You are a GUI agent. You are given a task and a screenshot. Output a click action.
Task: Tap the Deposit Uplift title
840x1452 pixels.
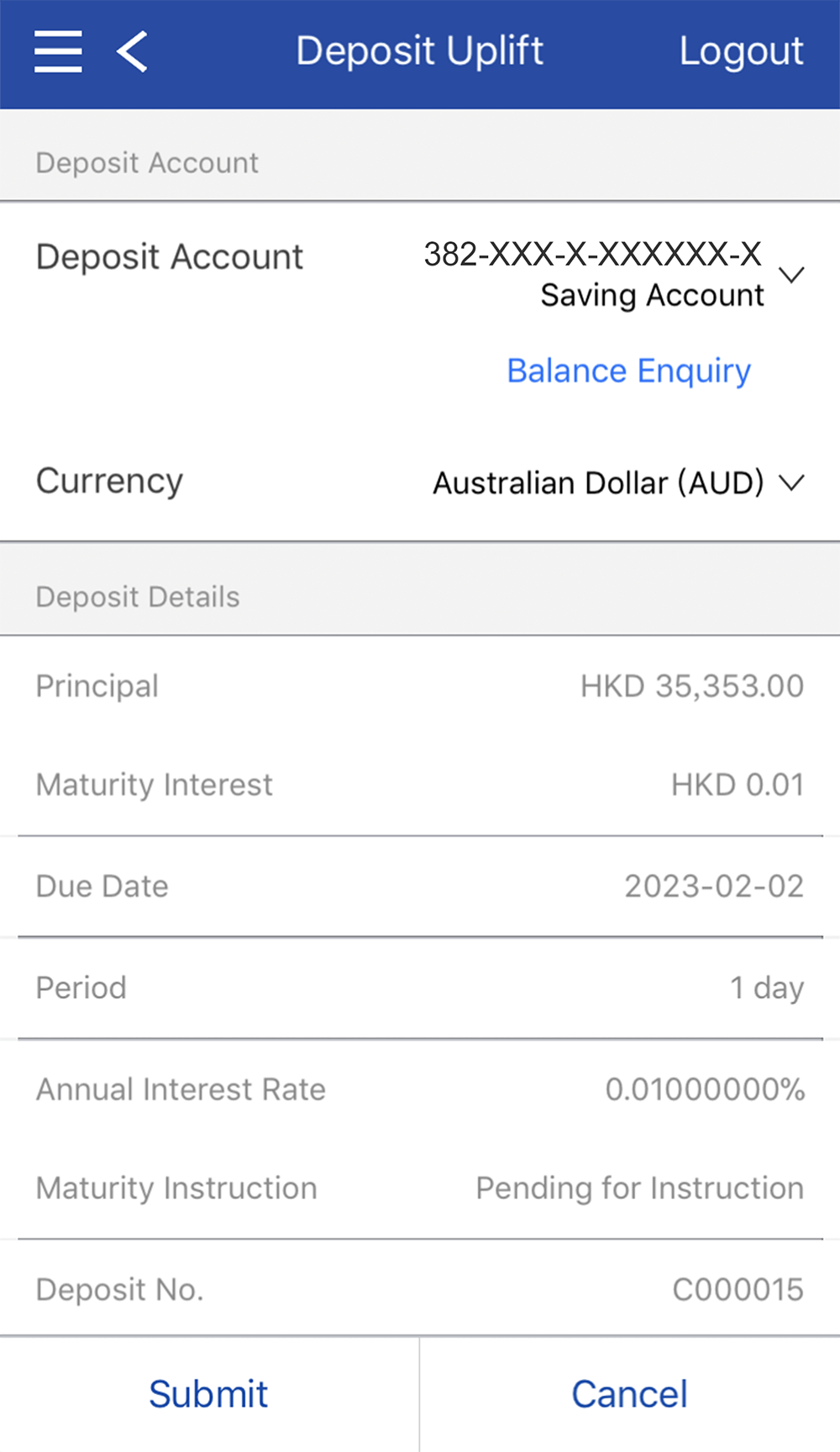(420, 51)
